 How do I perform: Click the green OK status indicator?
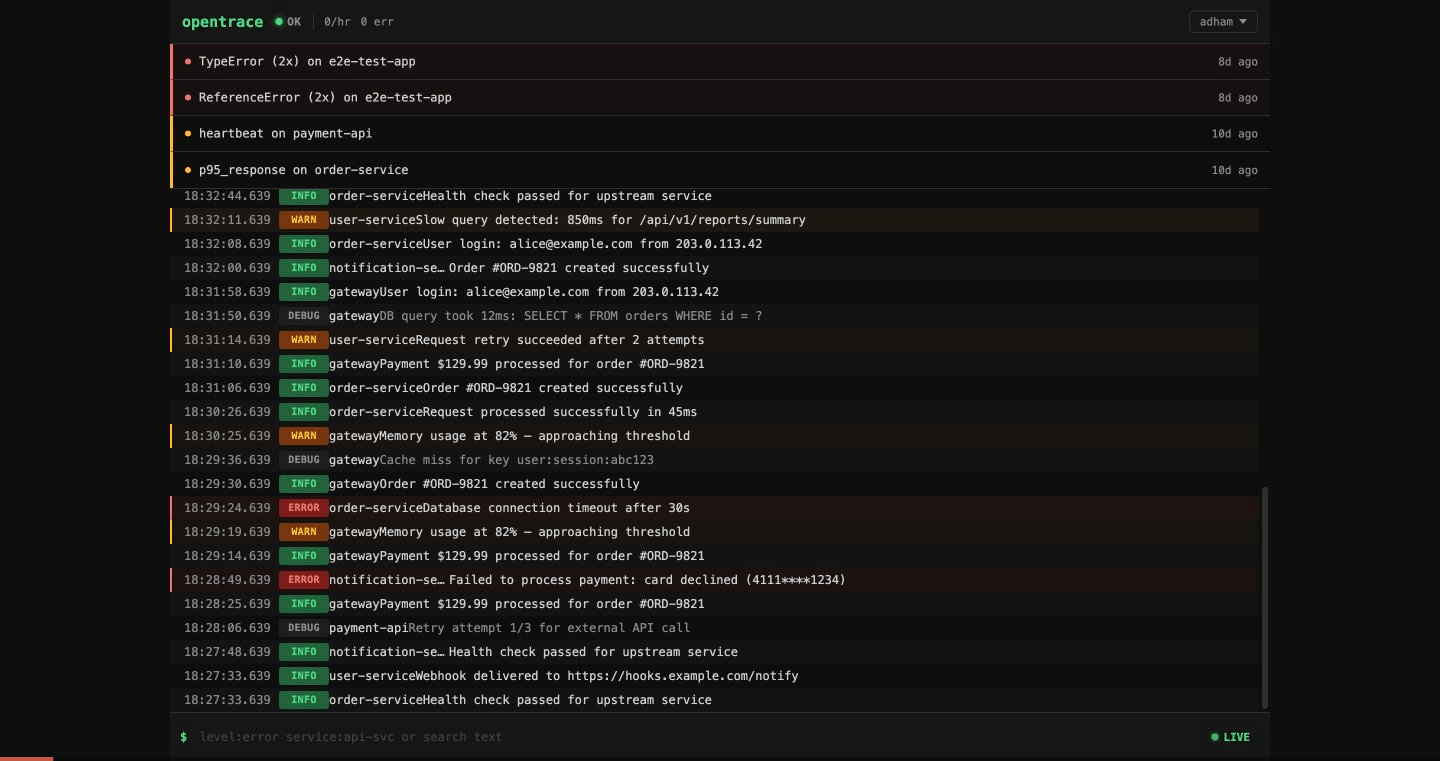[x=279, y=20]
